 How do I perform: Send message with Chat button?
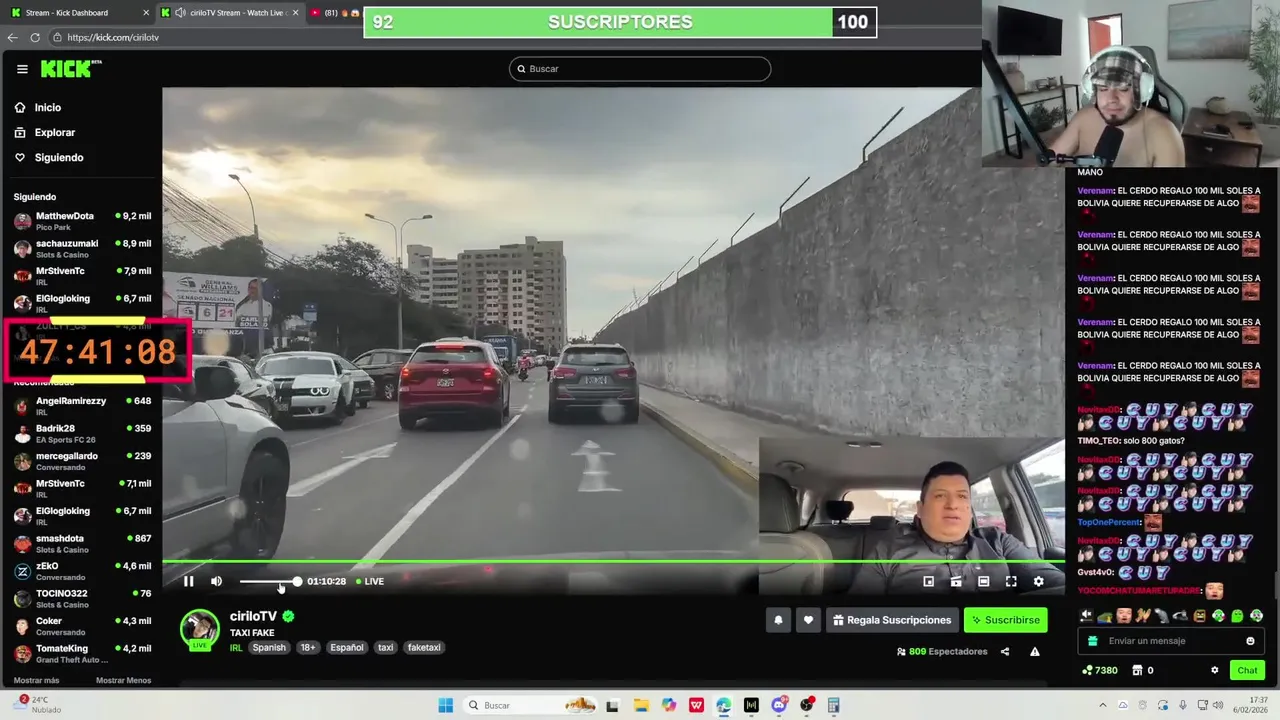coord(1247,670)
